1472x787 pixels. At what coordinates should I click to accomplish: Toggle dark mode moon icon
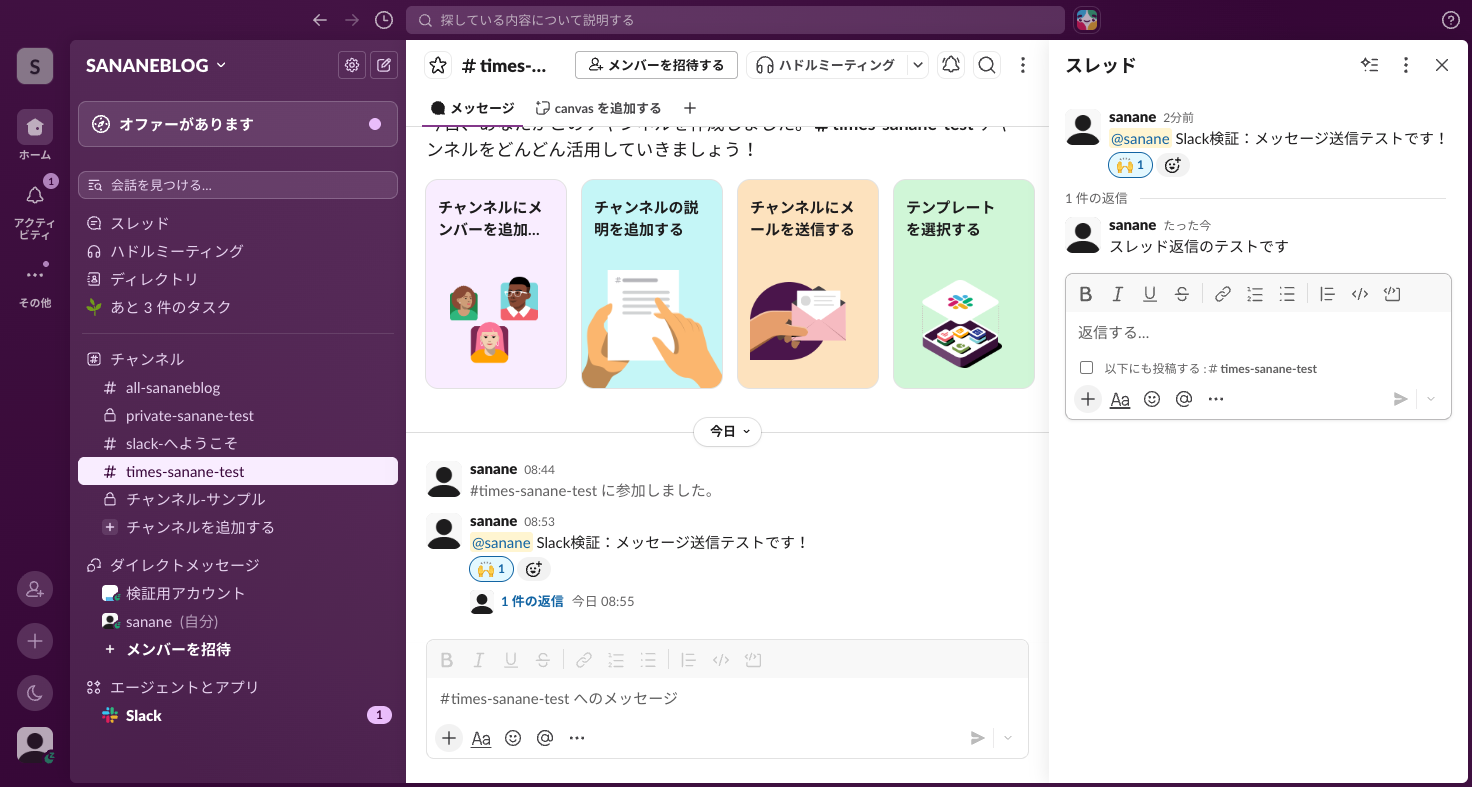(34, 692)
